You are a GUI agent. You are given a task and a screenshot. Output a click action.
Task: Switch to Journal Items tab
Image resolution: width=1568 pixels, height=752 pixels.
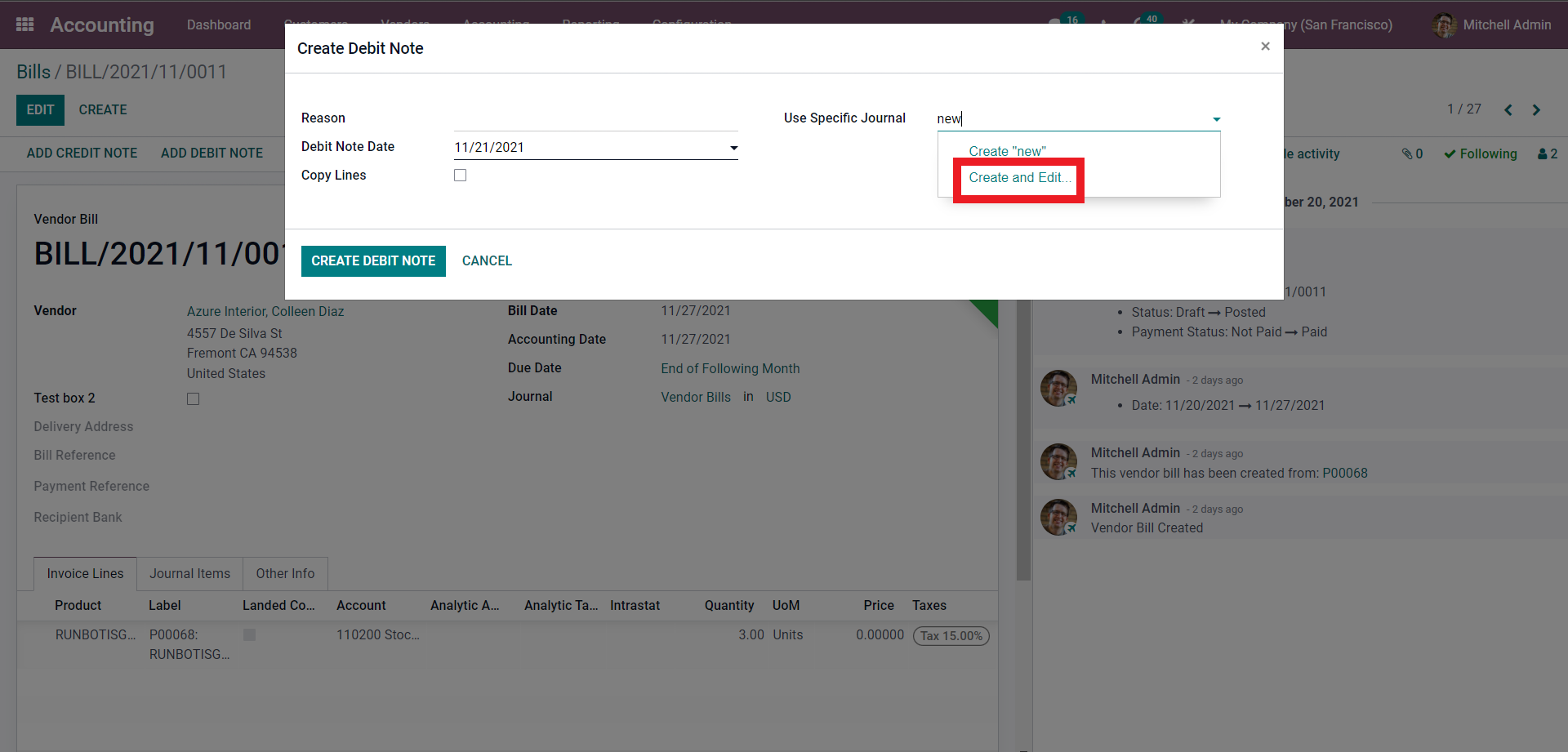tap(189, 574)
